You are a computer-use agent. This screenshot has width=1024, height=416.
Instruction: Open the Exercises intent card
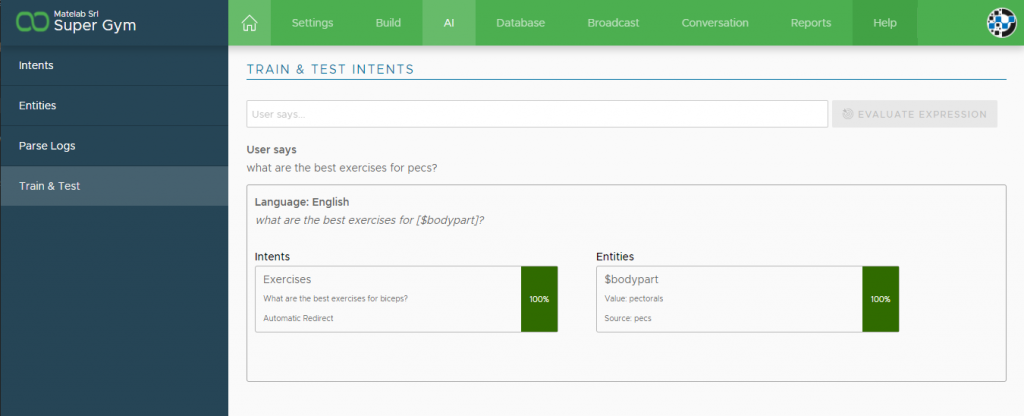(388, 299)
